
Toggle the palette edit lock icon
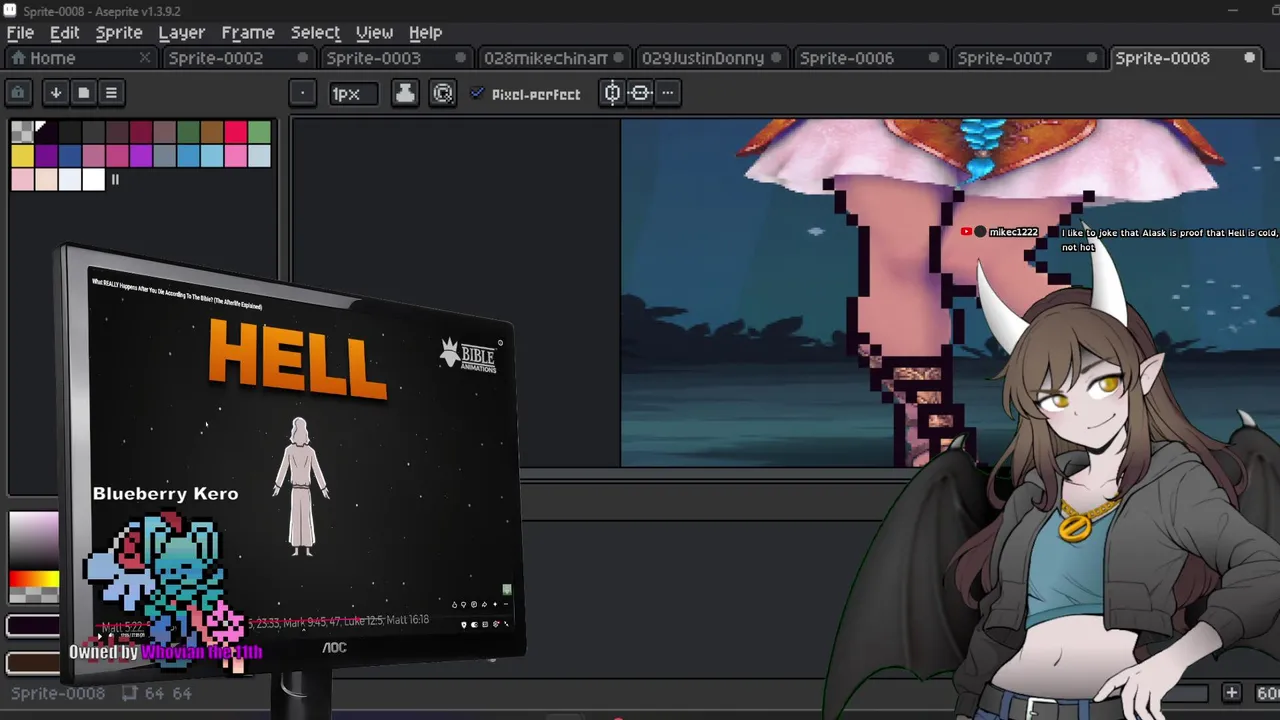[18, 93]
